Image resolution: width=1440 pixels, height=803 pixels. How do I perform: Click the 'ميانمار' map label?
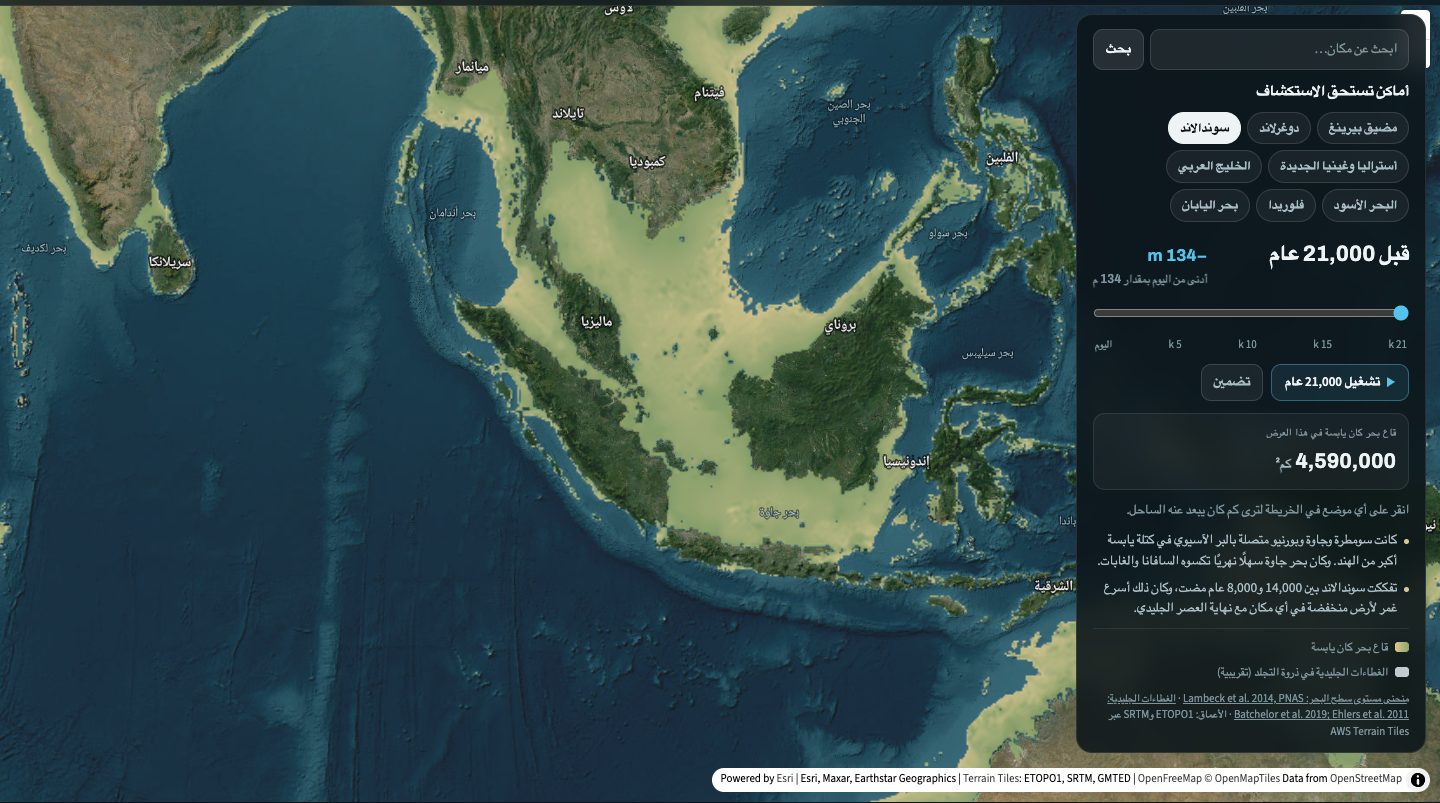point(472,68)
